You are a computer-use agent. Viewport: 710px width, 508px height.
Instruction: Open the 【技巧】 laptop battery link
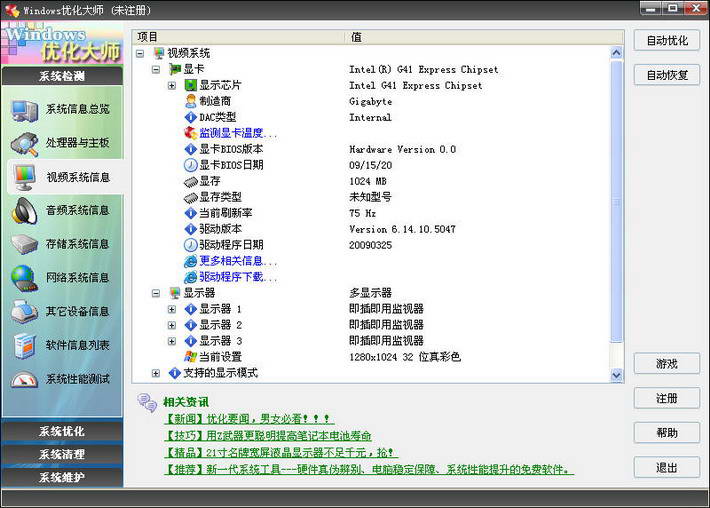coord(268,436)
